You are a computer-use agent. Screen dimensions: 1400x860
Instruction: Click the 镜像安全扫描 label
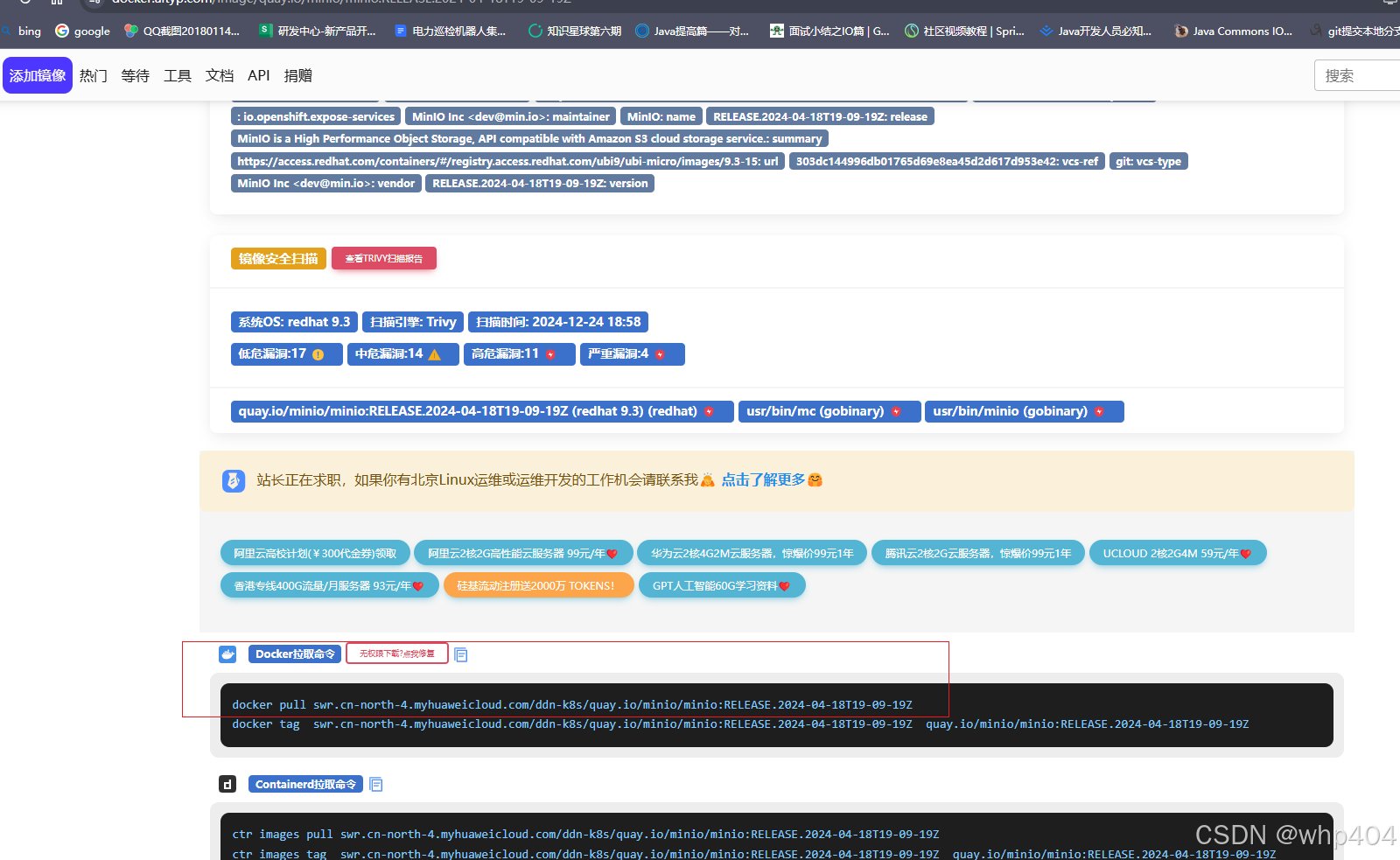pos(278,259)
